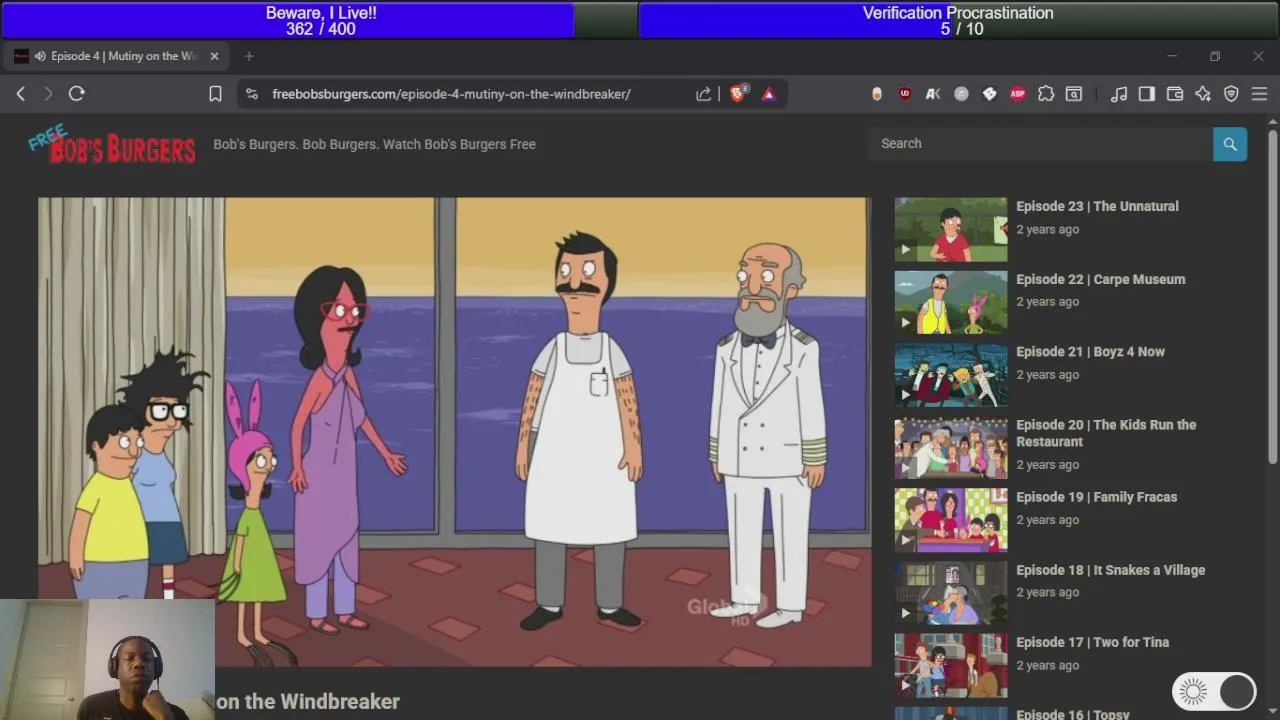The height and width of the screenshot is (720, 1280).
Task: Open Episode 20 | The Kids Run the Restaurant
Action: 1106,433
